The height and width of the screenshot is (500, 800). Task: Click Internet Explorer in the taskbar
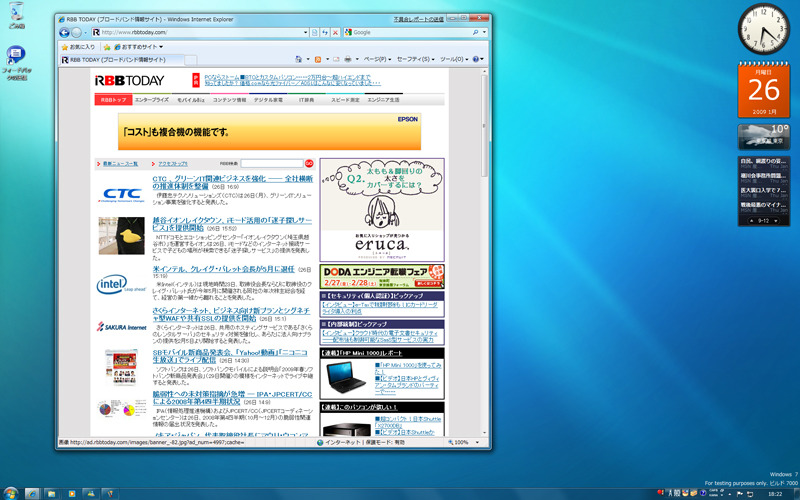pos(32,493)
